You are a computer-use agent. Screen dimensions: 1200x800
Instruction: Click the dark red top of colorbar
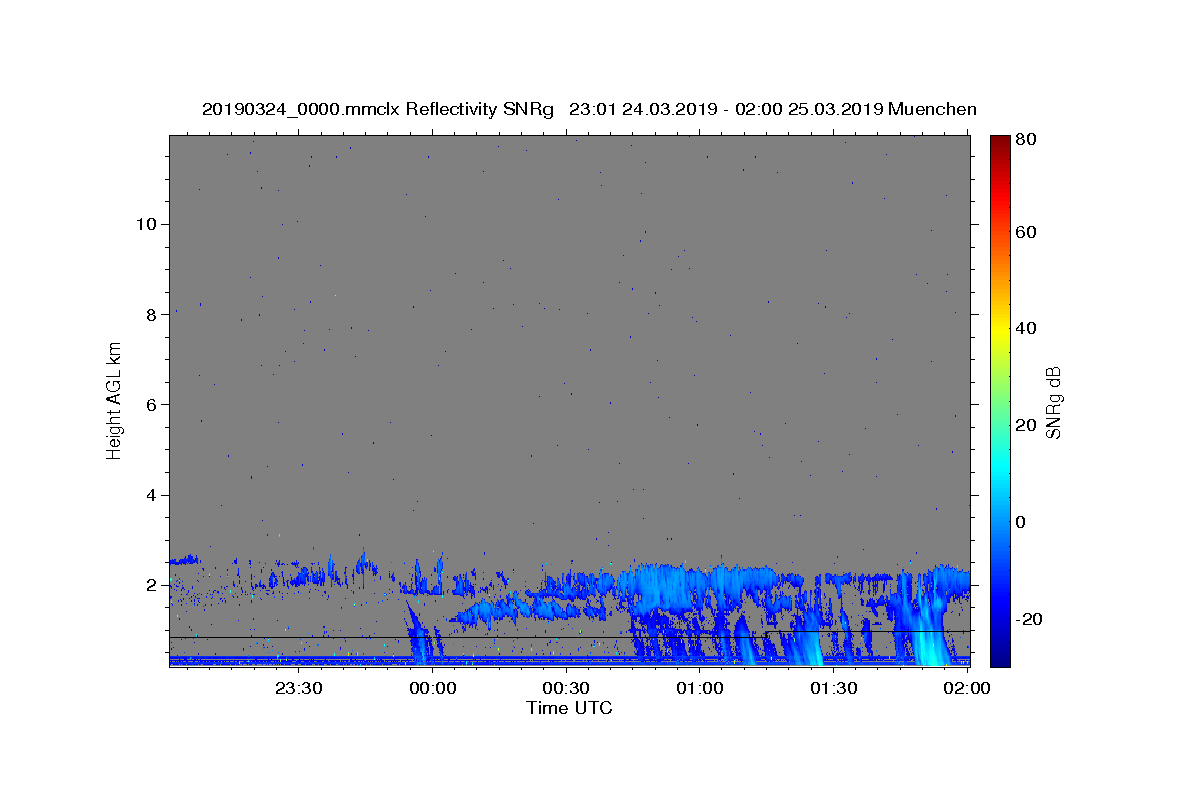(x=1000, y=143)
